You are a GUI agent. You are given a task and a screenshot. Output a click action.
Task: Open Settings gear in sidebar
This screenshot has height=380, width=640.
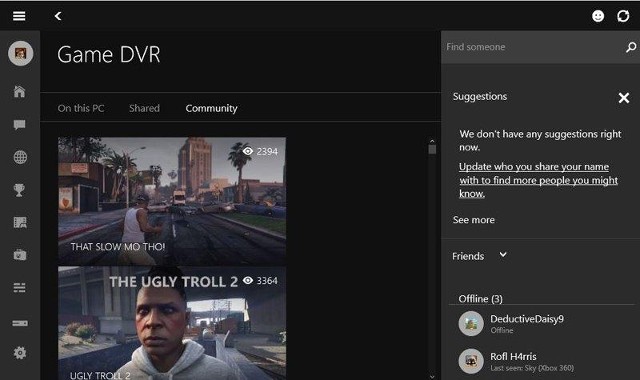(x=20, y=353)
